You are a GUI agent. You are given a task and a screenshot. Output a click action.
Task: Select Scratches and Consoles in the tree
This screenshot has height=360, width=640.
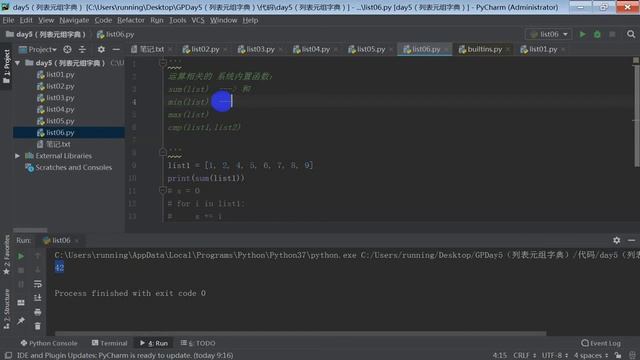pyautogui.click(x=73, y=167)
